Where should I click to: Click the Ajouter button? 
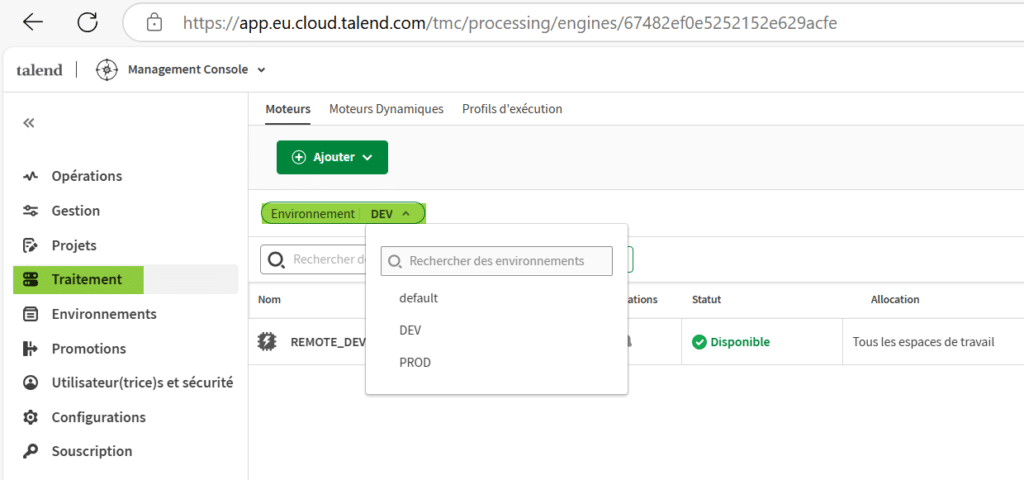(332, 157)
